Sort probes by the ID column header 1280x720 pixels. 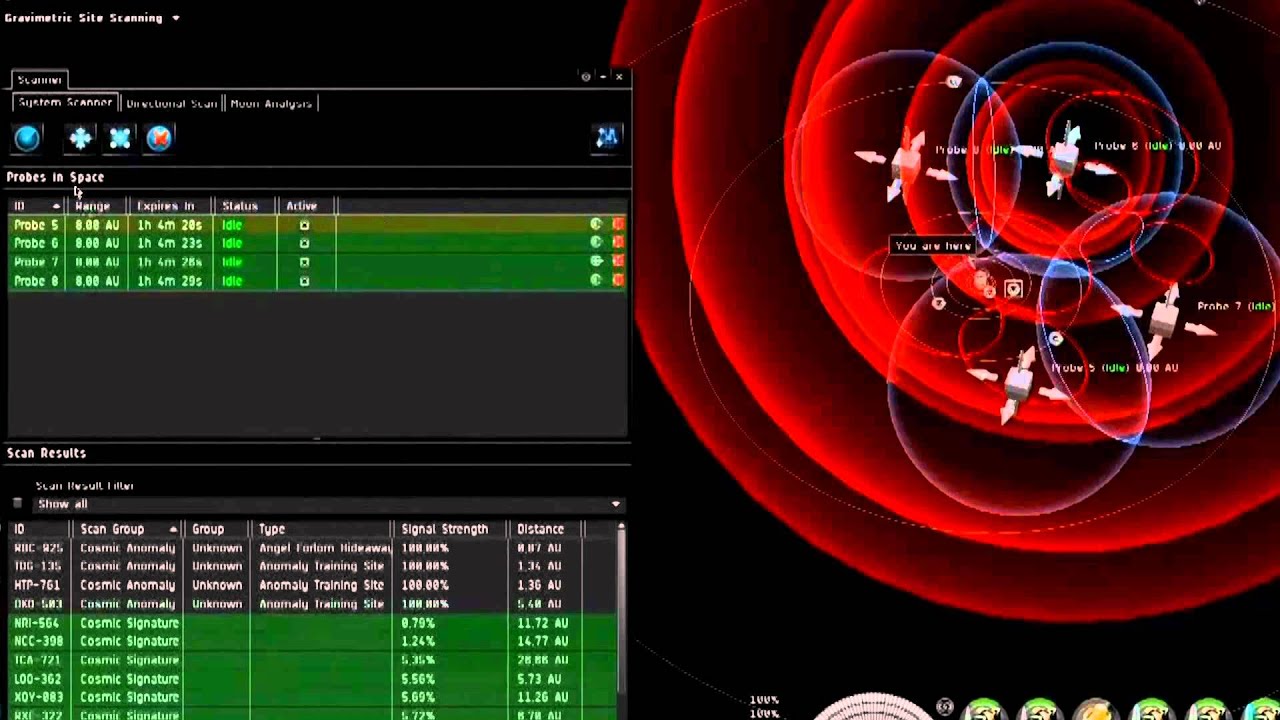point(36,206)
